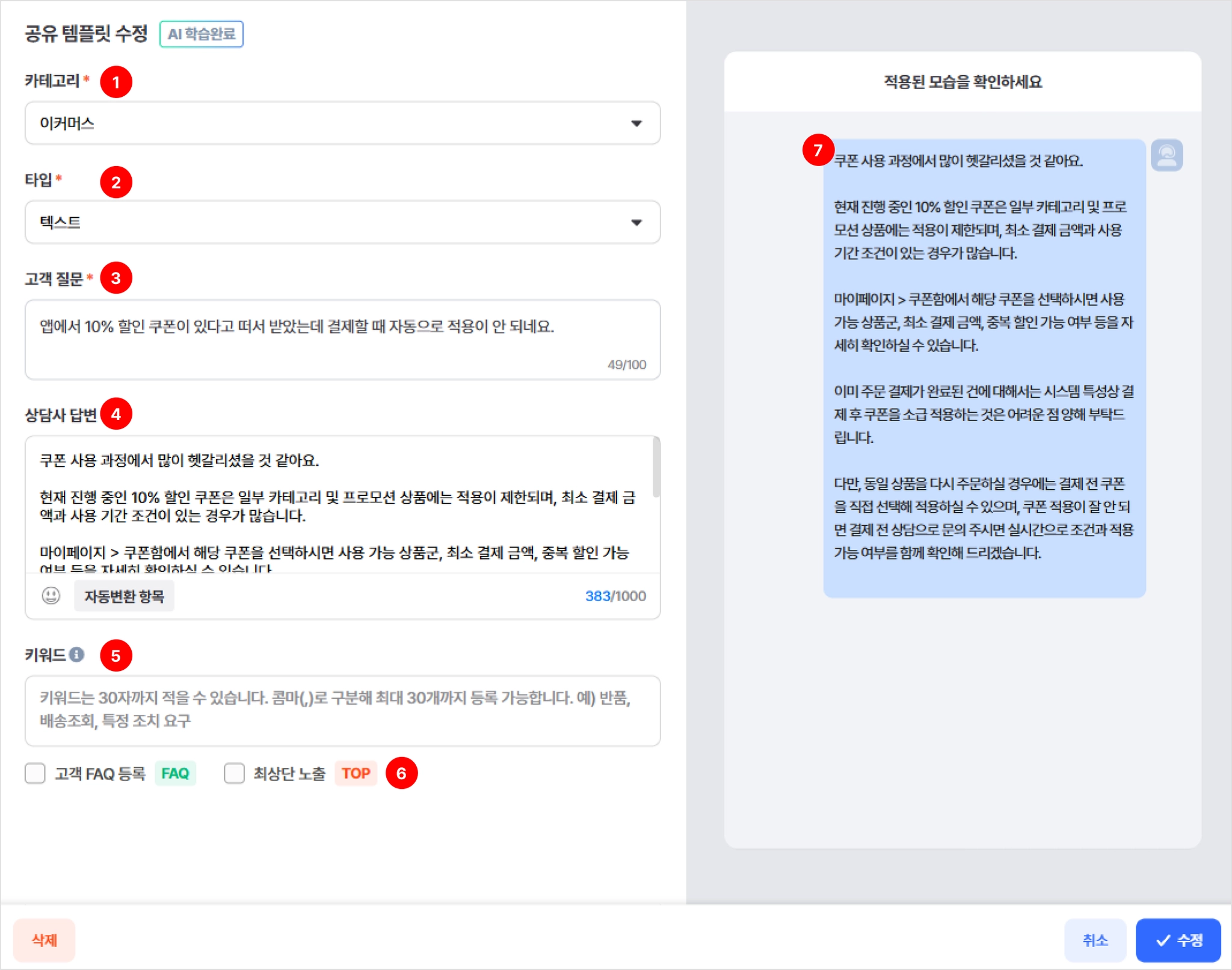Click the FAQ green badge
This screenshot has height=970, width=1232.
coord(175,773)
